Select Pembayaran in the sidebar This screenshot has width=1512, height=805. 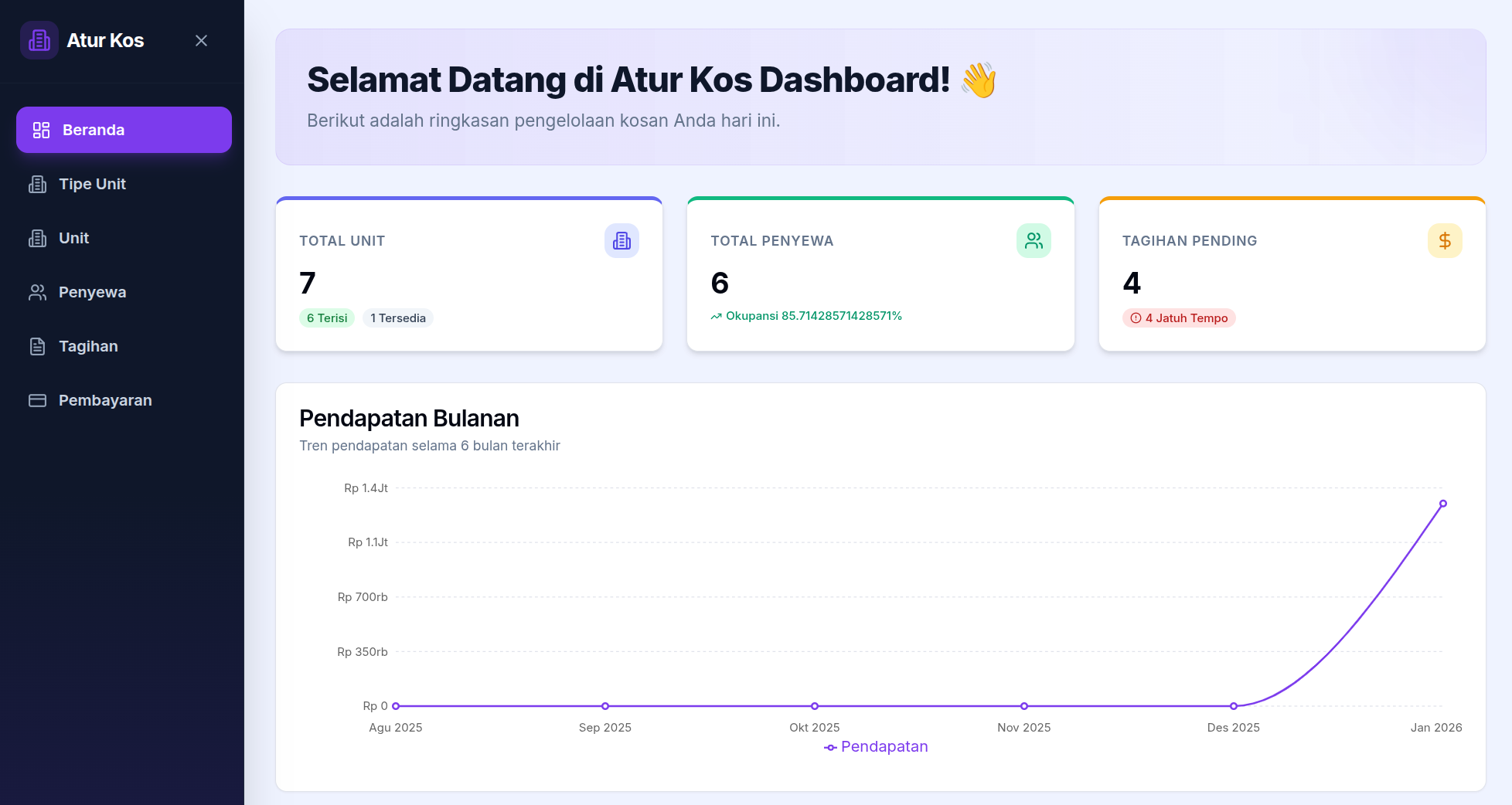[x=105, y=400]
